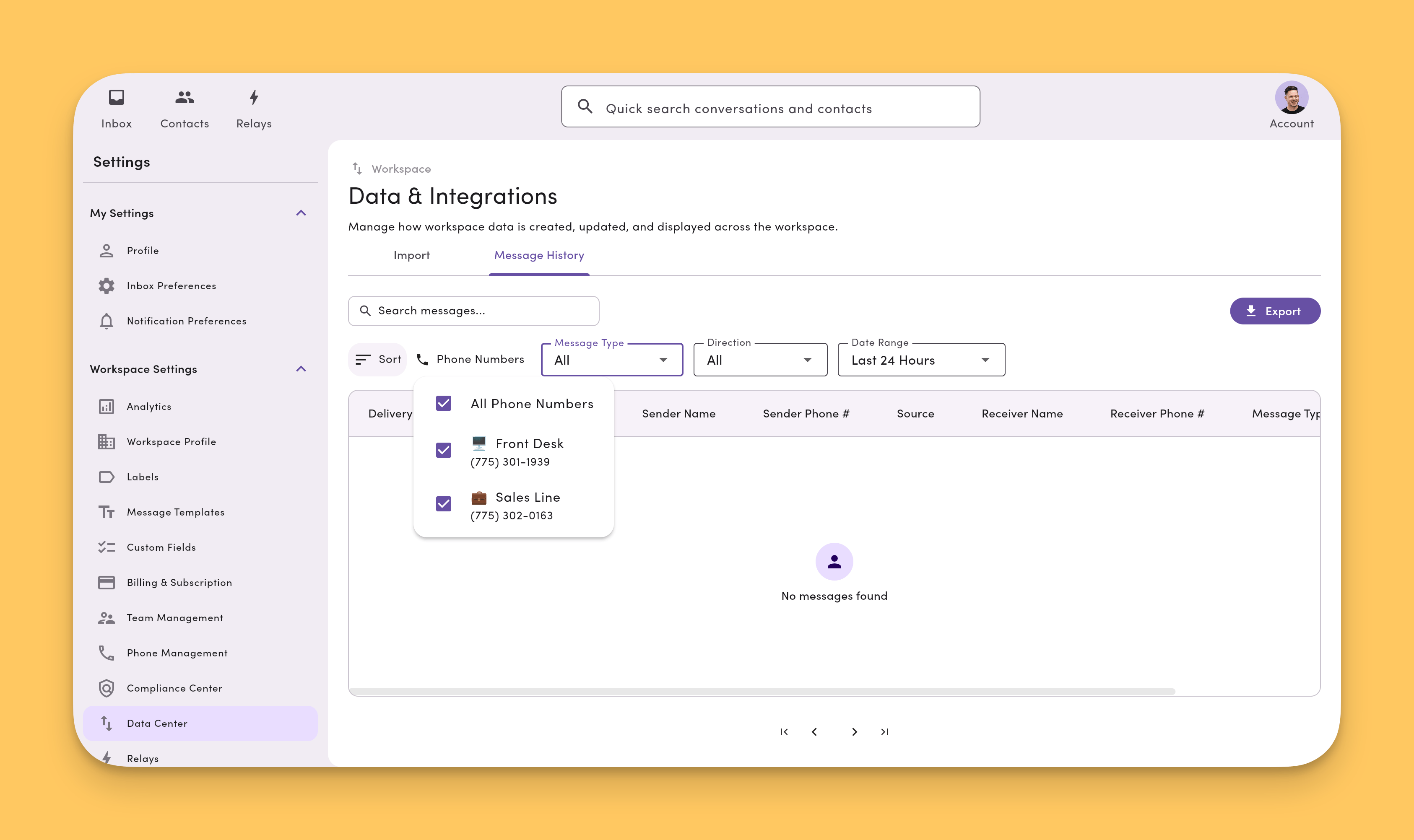Go to previous page arrow
Viewport: 1414px width, 840px height.
pos(814,732)
